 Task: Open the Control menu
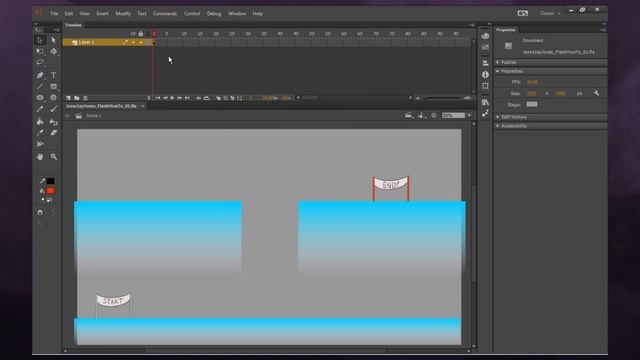click(x=192, y=13)
